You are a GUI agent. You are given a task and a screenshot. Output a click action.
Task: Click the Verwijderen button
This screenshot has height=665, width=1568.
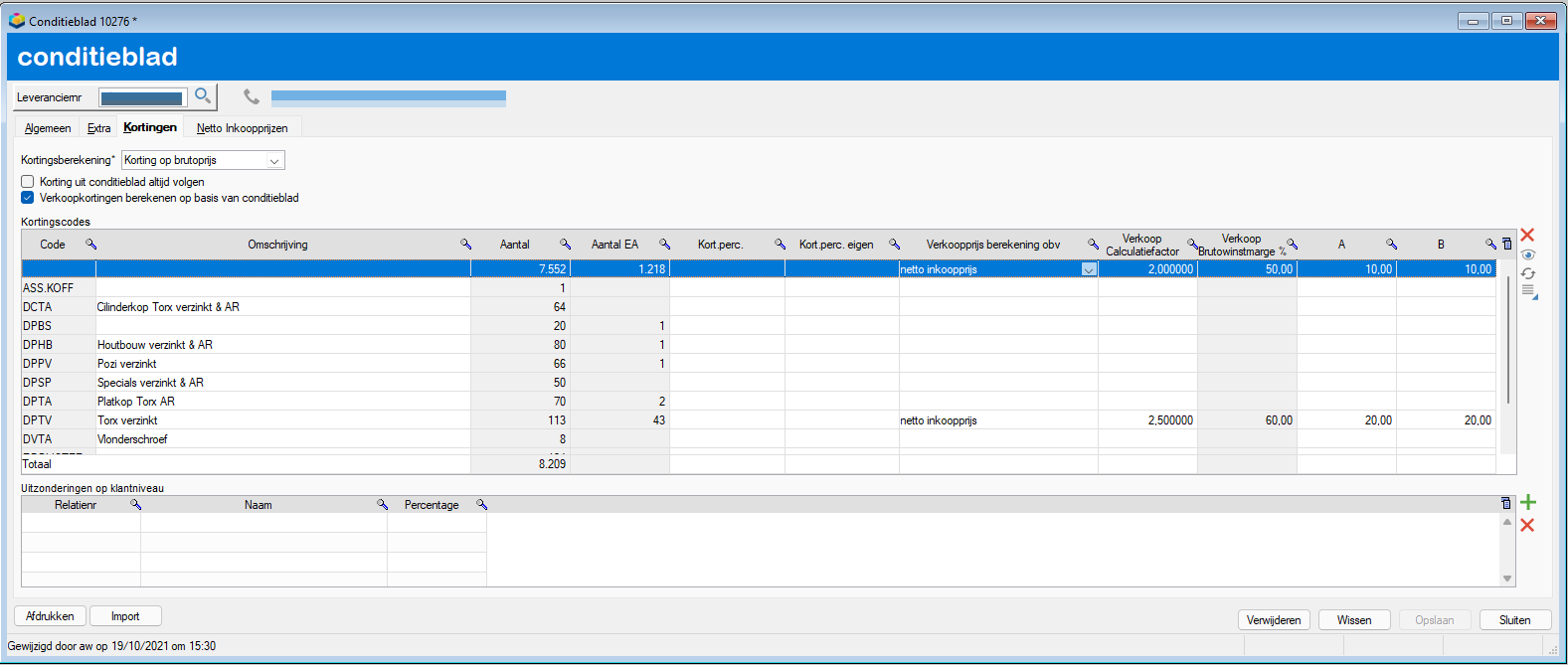1274,619
